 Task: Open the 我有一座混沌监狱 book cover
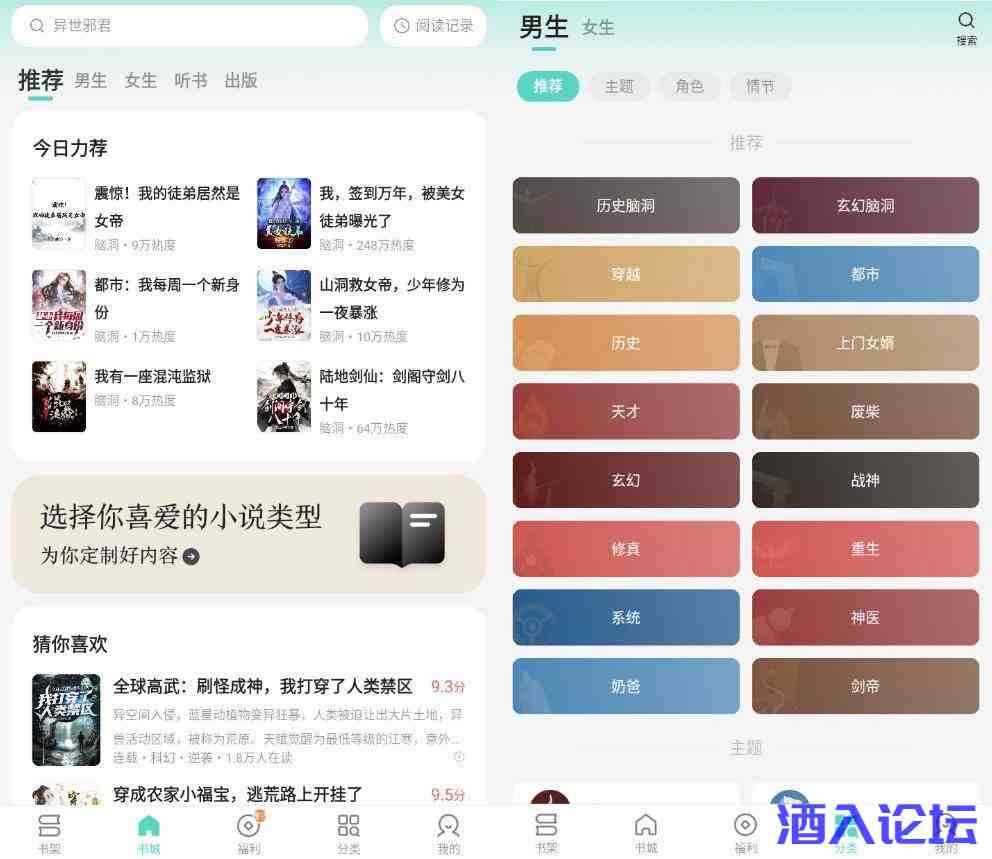pyautogui.click(x=59, y=396)
